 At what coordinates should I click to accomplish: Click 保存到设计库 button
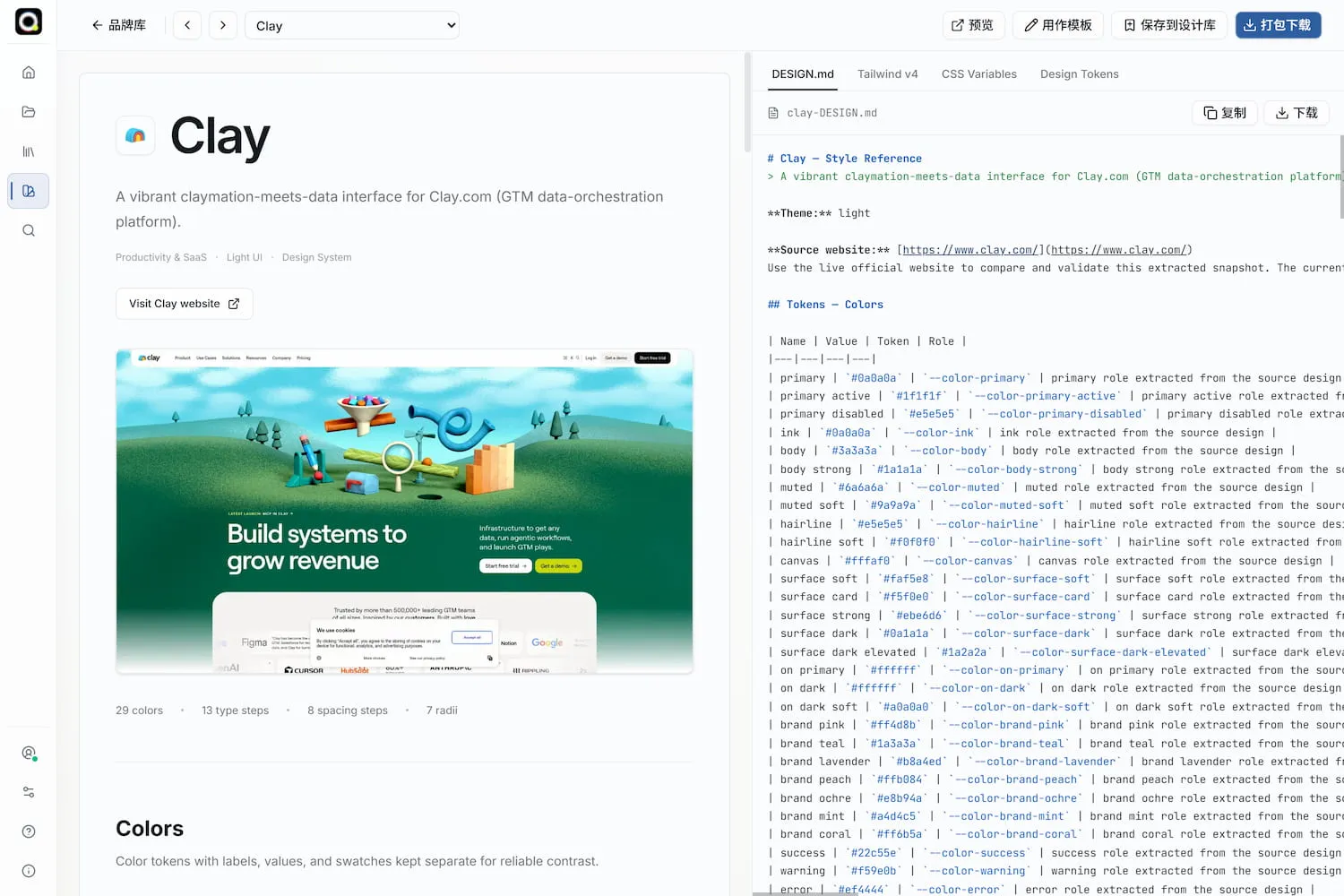click(1169, 25)
